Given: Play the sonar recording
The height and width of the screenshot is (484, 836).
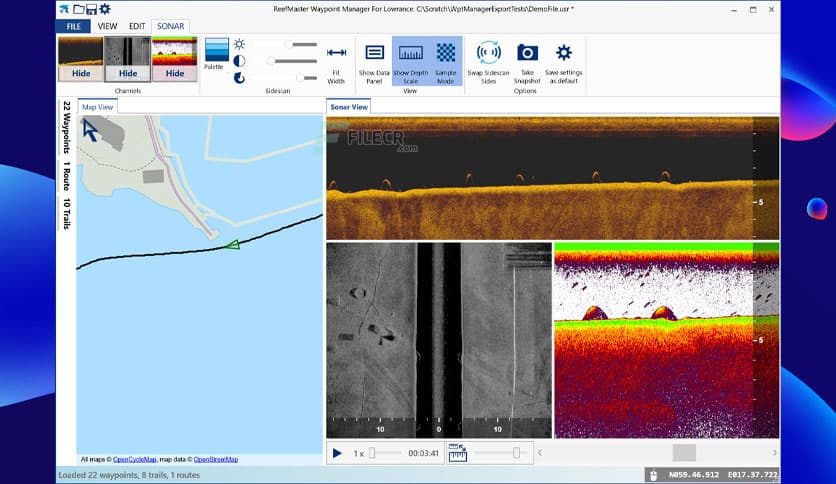Looking at the screenshot, I should pos(337,453).
